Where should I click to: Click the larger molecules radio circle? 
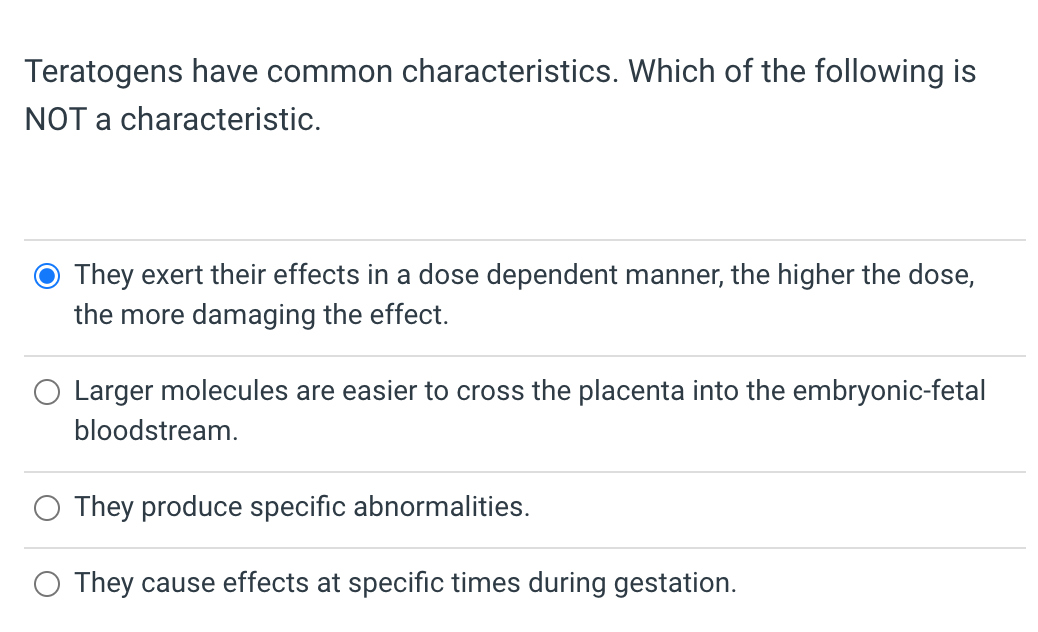[47, 391]
